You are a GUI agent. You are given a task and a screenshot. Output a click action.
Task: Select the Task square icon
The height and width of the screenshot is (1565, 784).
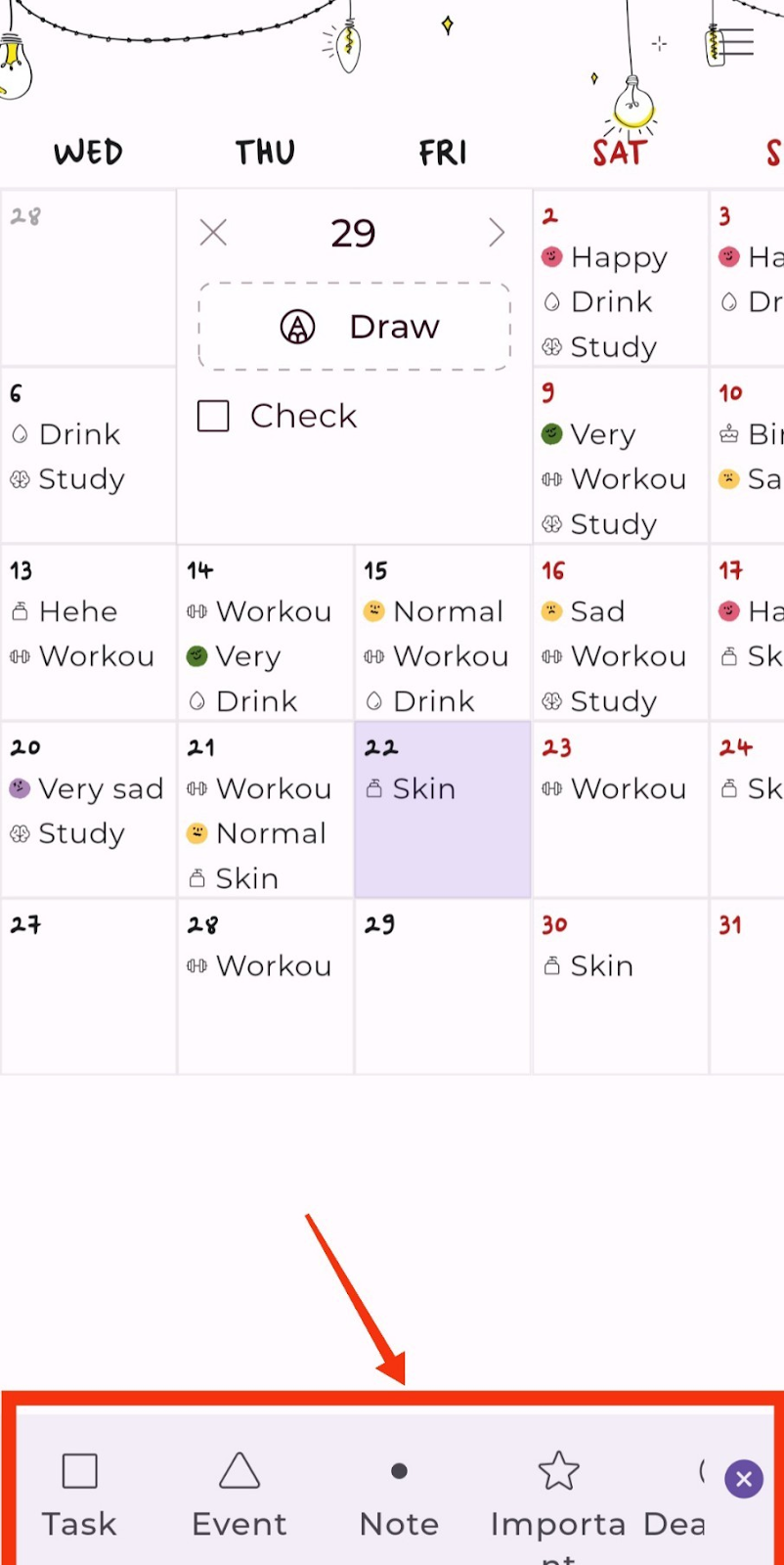(x=79, y=1471)
